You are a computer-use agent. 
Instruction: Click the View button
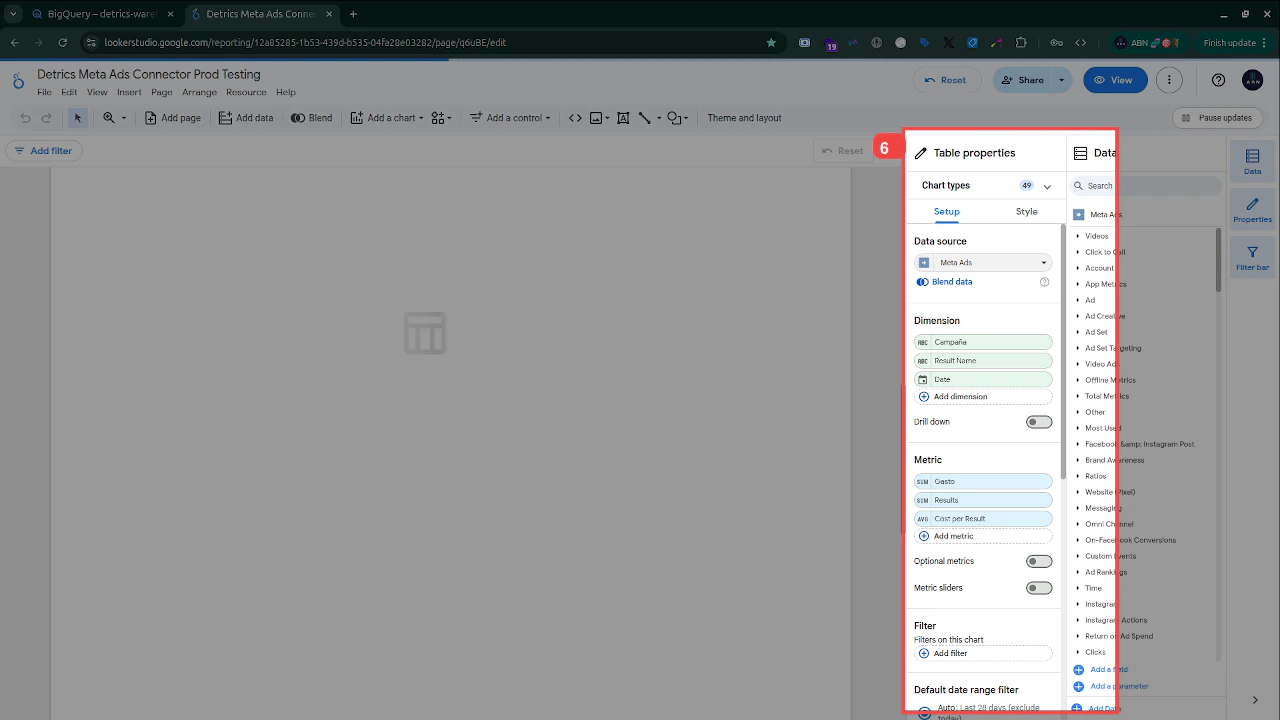click(1114, 79)
